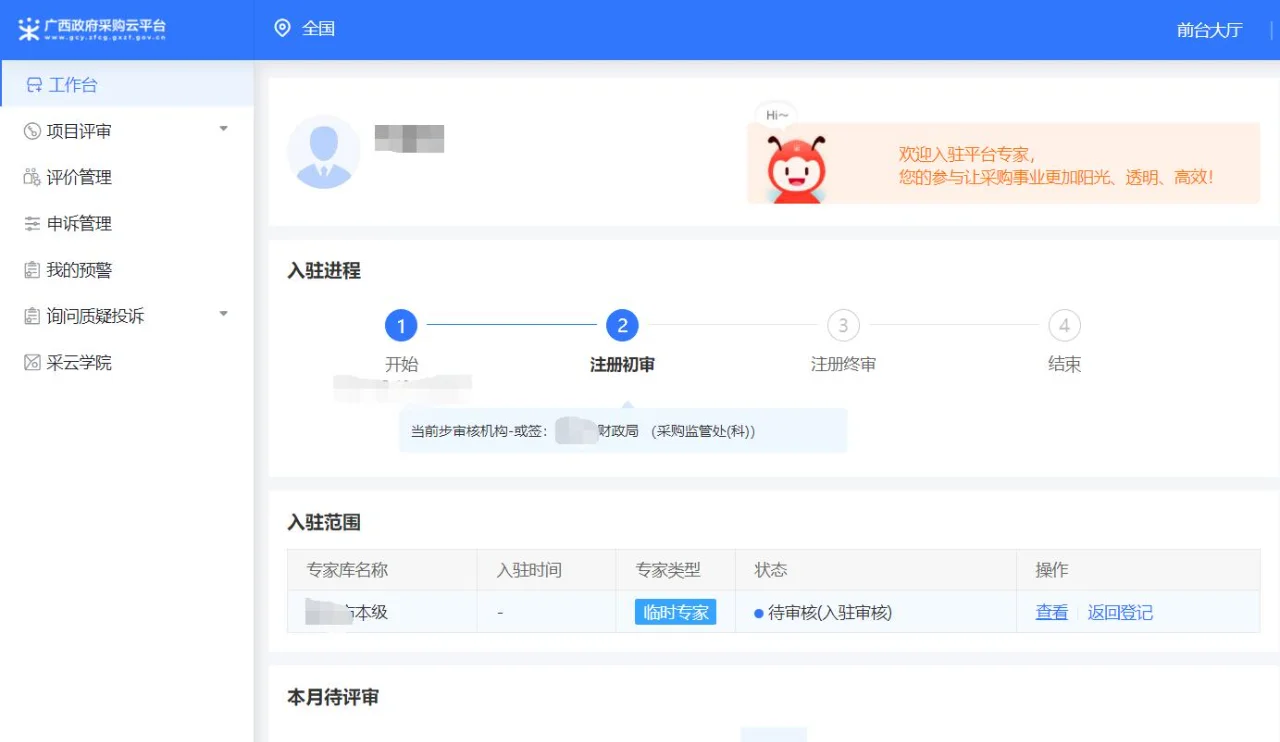
Task: Click the user avatar picture
Action: pos(324,152)
